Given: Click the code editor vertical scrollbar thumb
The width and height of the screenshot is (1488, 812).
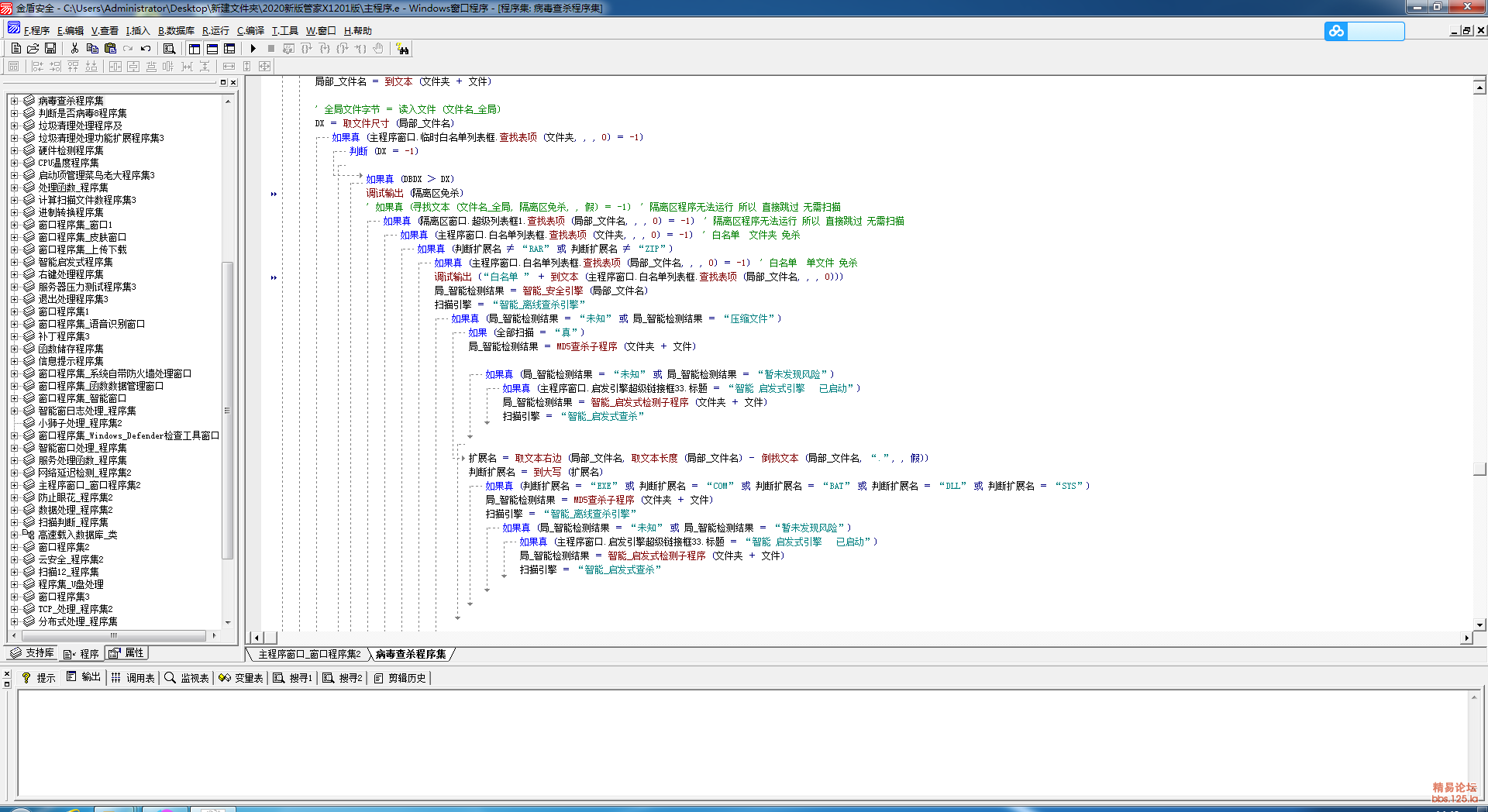Looking at the screenshot, I should point(1480,469).
